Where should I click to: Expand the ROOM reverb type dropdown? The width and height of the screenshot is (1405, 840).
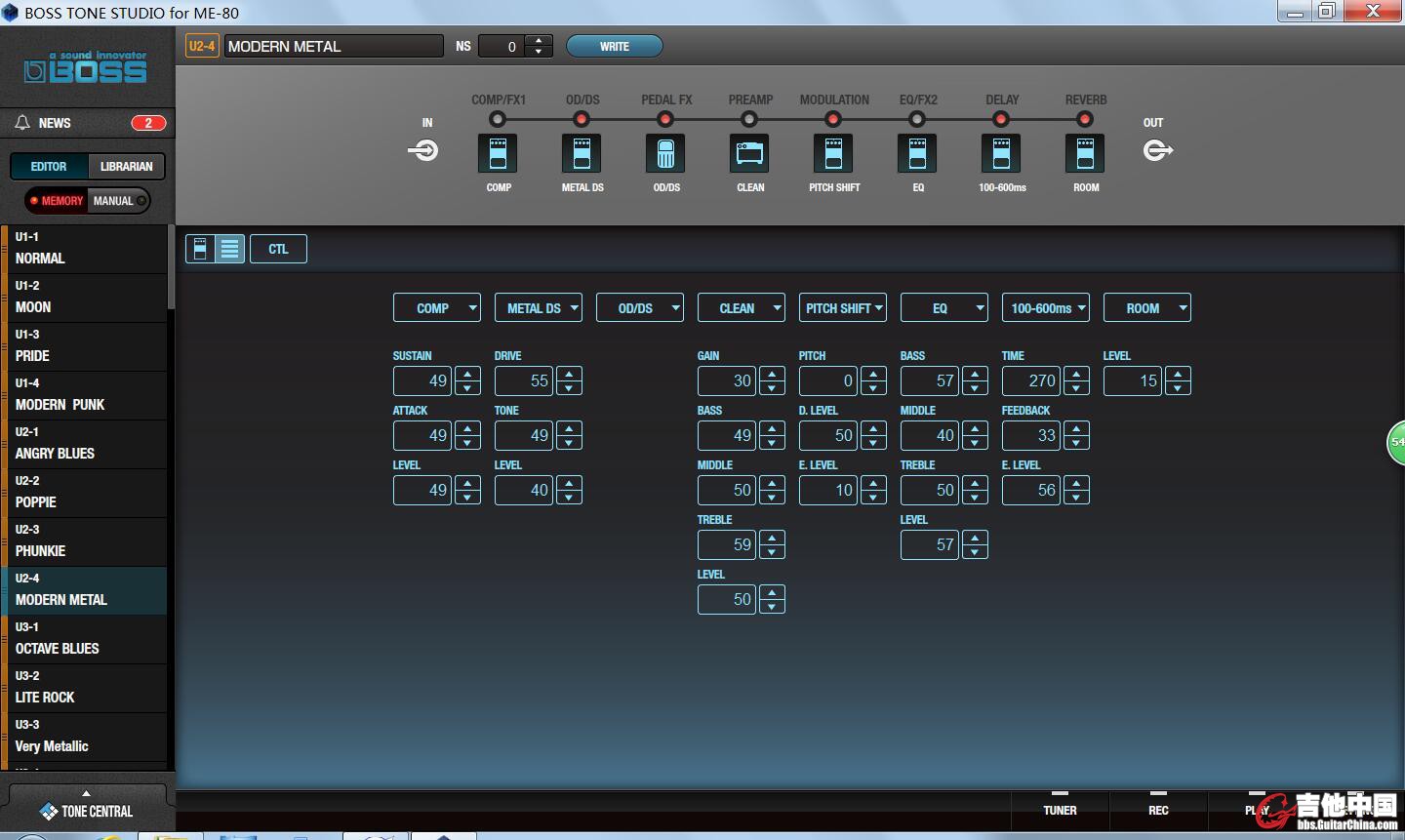[x=1147, y=308]
